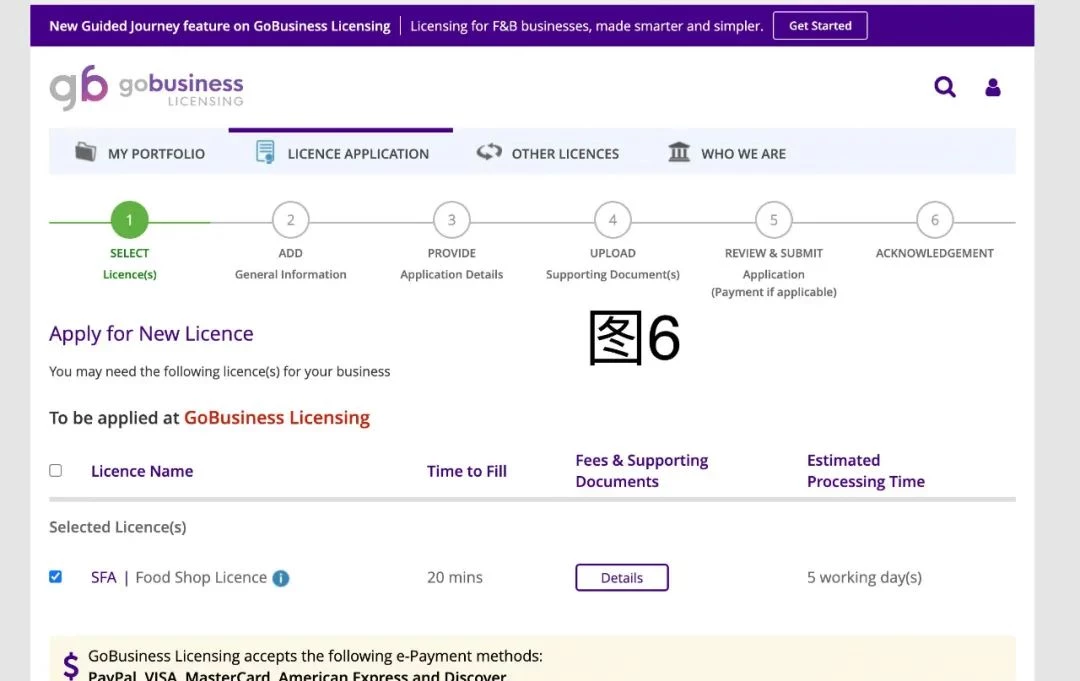Click 'New Guided Journey feature' banner text
The image size is (1080, 681).
[220, 26]
